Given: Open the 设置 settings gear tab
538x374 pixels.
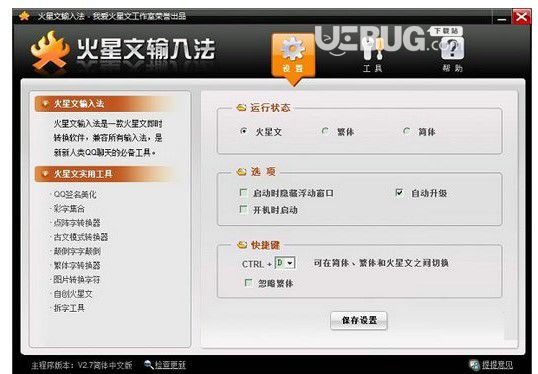Looking at the screenshot, I should click(x=293, y=55).
